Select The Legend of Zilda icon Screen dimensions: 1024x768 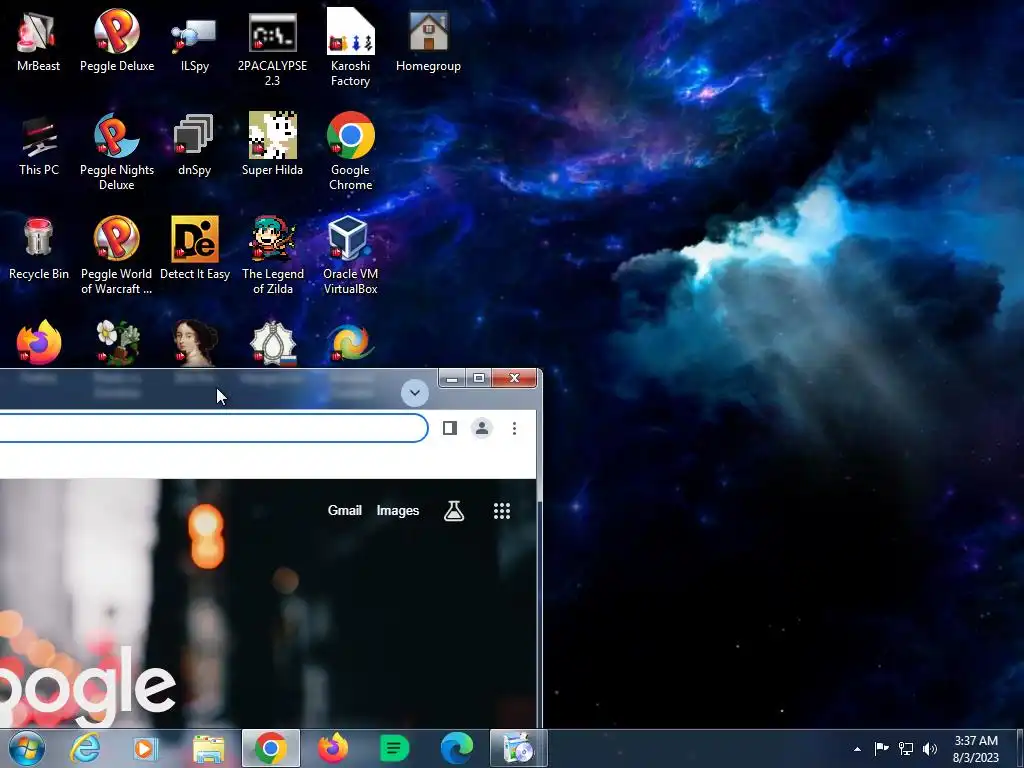pyautogui.click(x=272, y=255)
